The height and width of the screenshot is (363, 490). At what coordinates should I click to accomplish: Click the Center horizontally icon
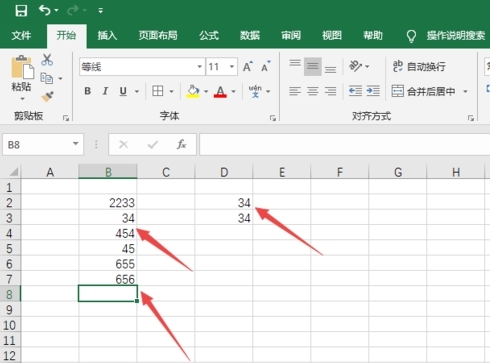[x=313, y=91]
